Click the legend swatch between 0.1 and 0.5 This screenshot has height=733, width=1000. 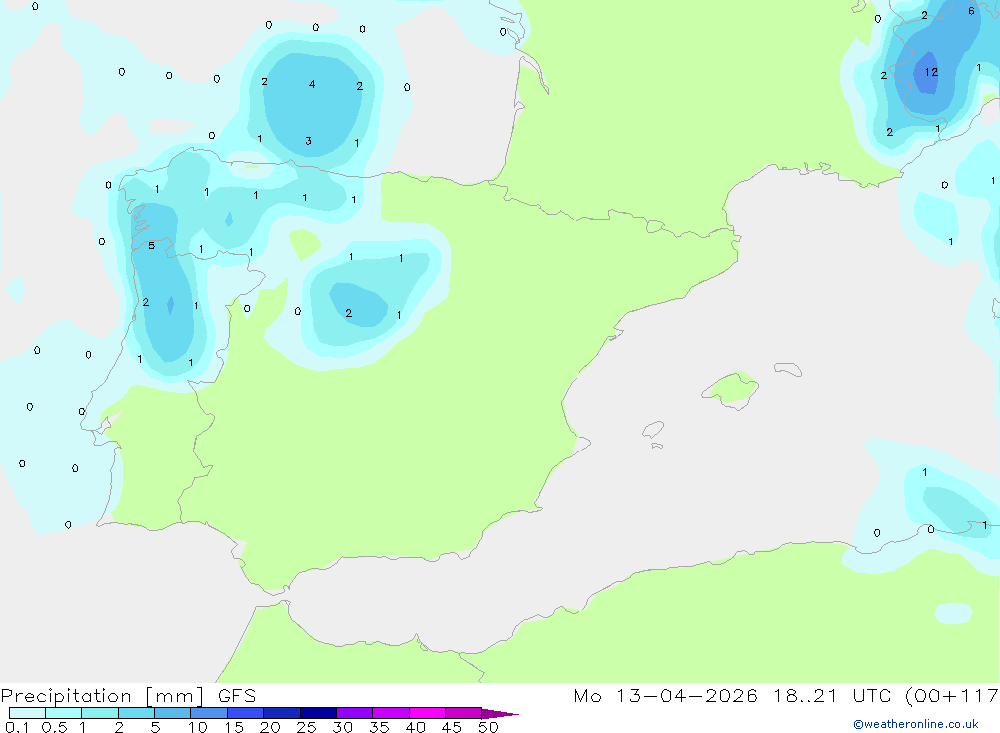[27, 713]
